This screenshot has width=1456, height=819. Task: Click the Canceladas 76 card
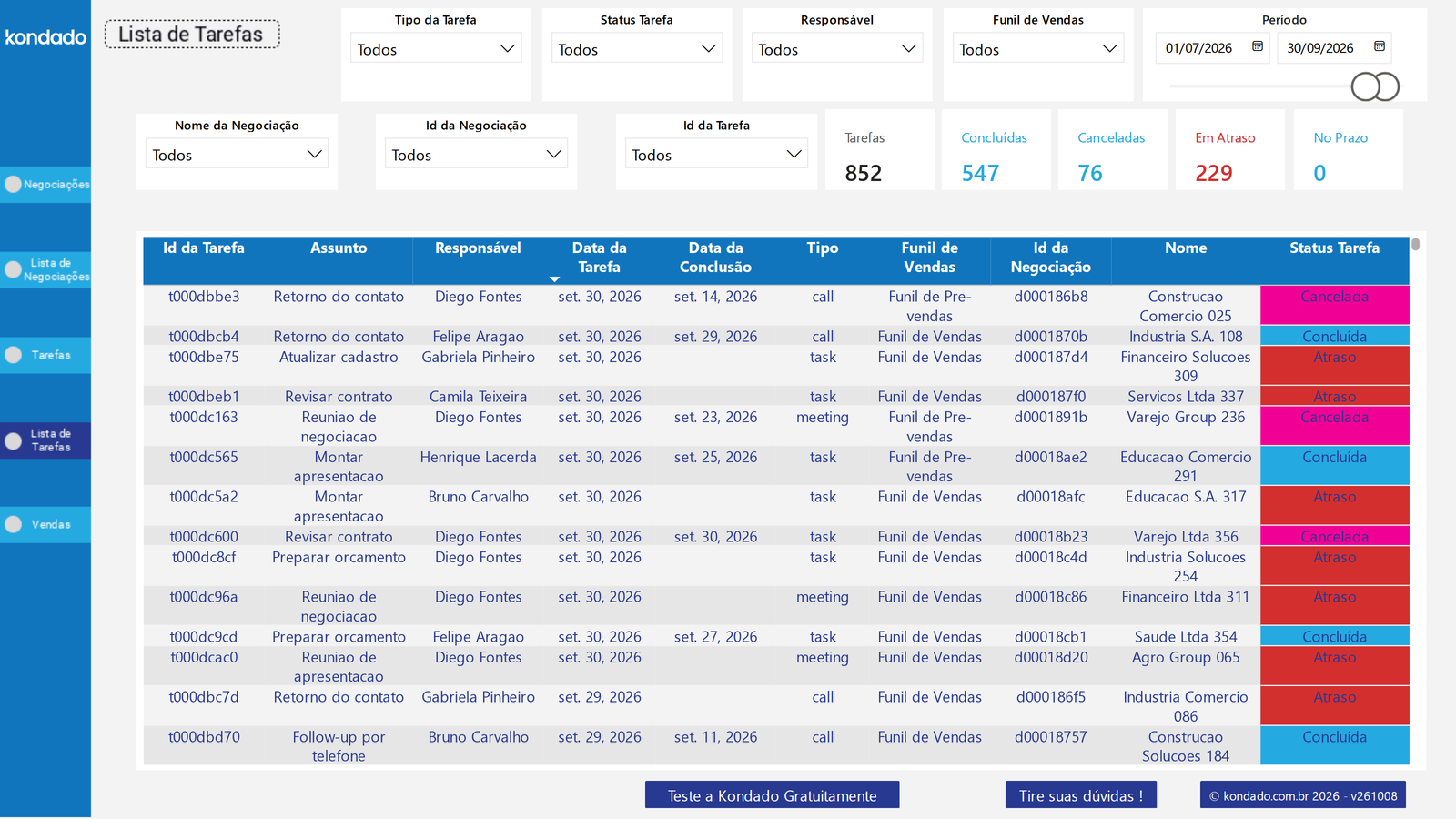pos(1112,150)
